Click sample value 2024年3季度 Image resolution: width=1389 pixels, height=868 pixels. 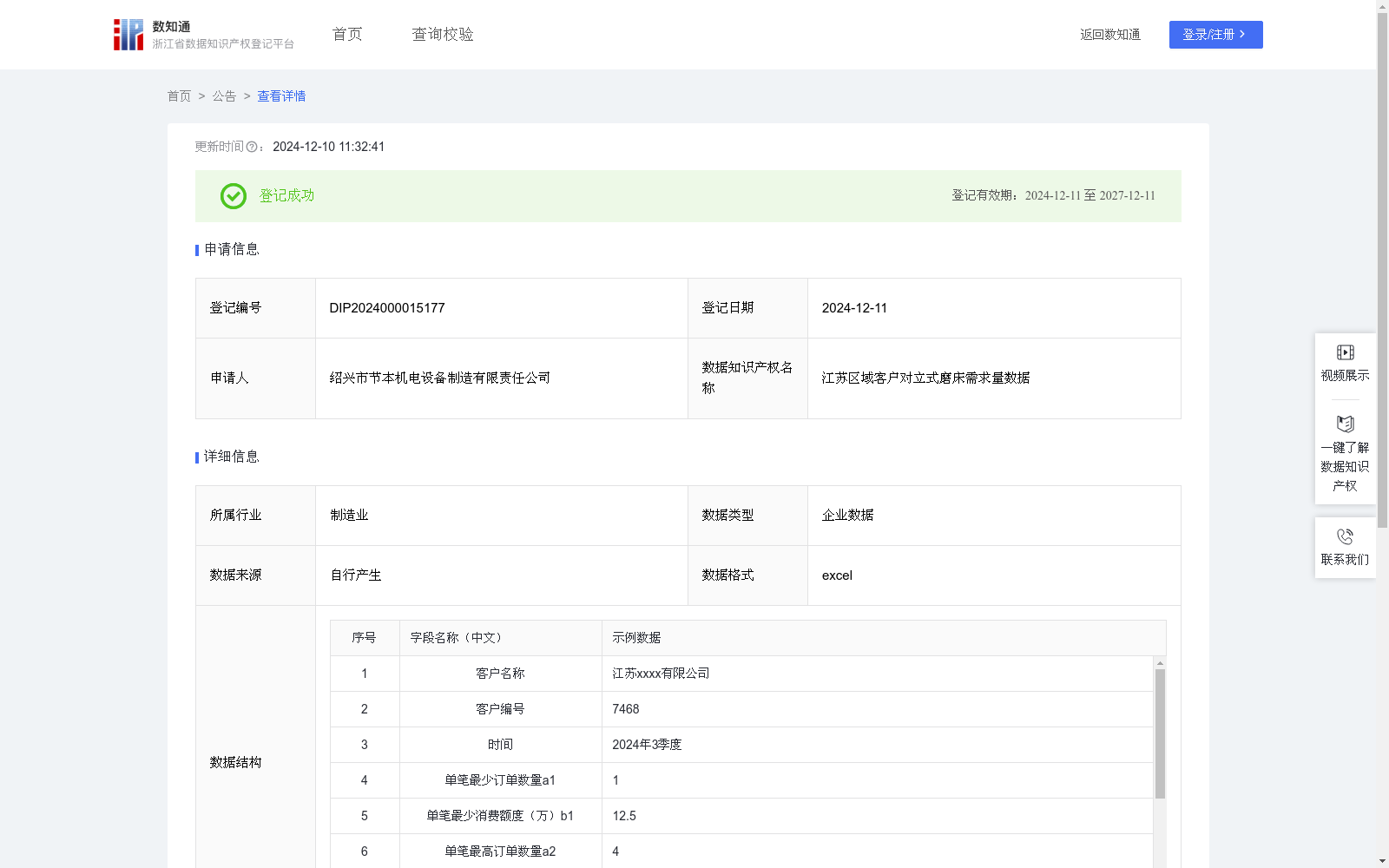tap(647, 745)
